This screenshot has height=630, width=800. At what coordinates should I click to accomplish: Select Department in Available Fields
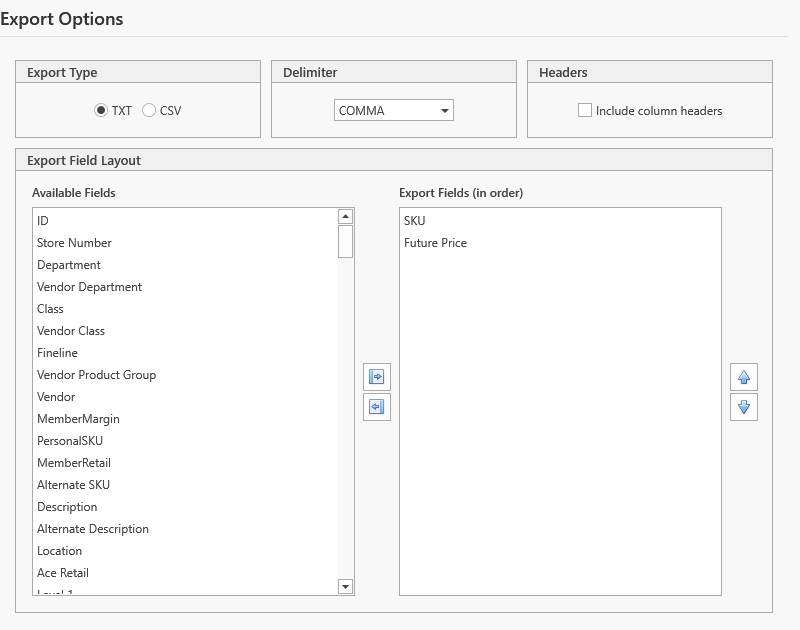click(184, 265)
